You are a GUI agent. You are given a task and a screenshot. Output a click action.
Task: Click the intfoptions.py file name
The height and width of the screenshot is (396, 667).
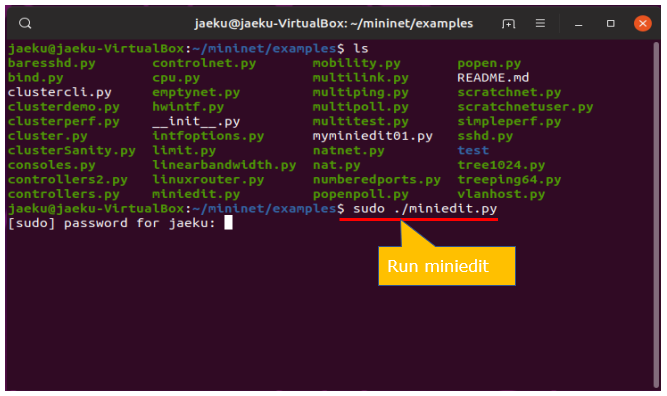point(208,136)
